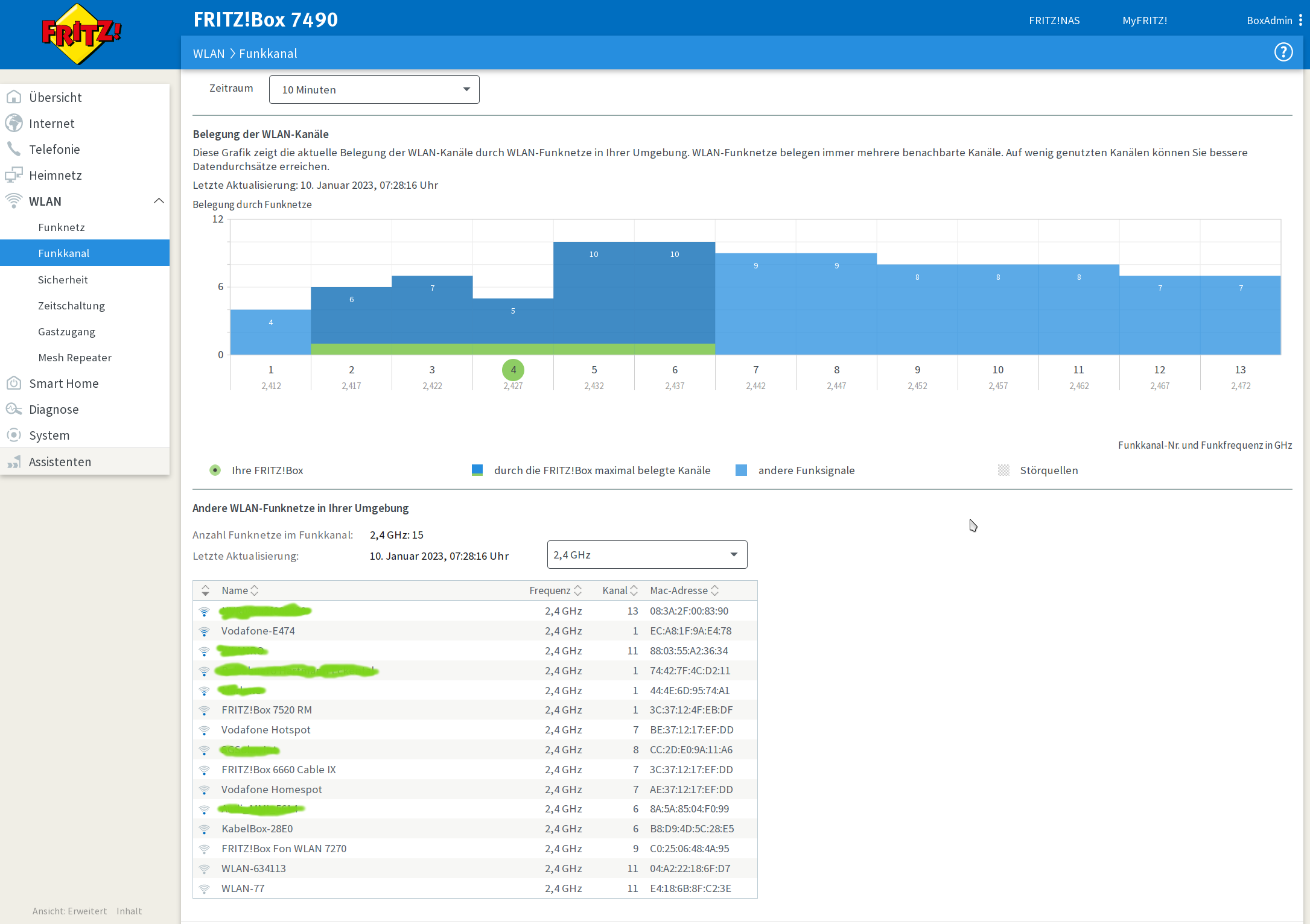1310x924 pixels.
Task: Click the green channel 4 marker
Action: [x=513, y=370]
